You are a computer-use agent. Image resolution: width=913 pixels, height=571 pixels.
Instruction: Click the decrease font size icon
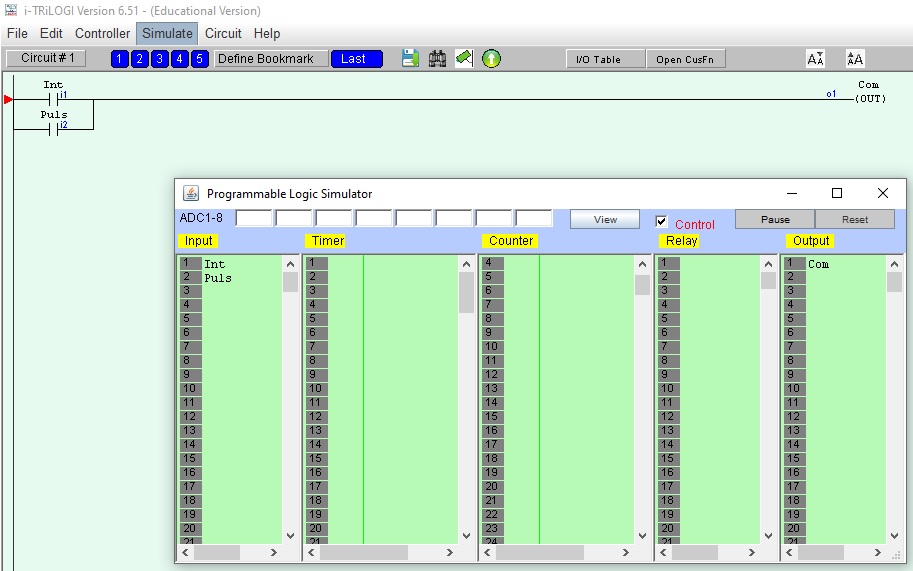pos(816,59)
